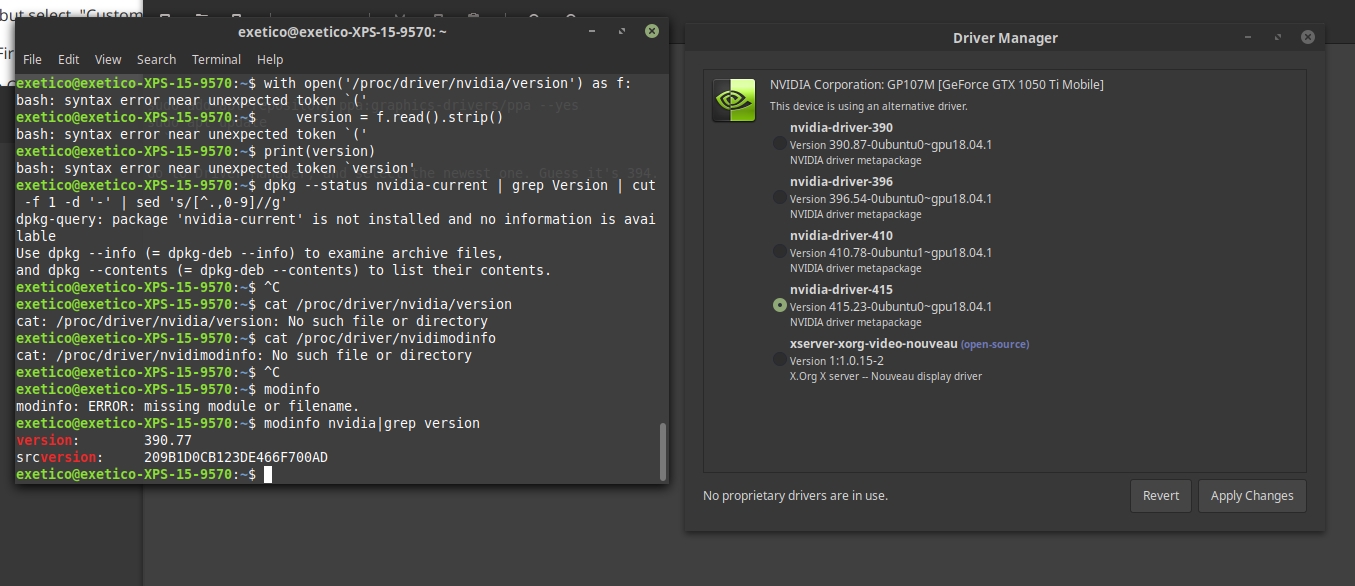1355x586 pixels.
Task: Select the nvidia-driver-390 radio button
Action: pyautogui.click(x=780, y=144)
